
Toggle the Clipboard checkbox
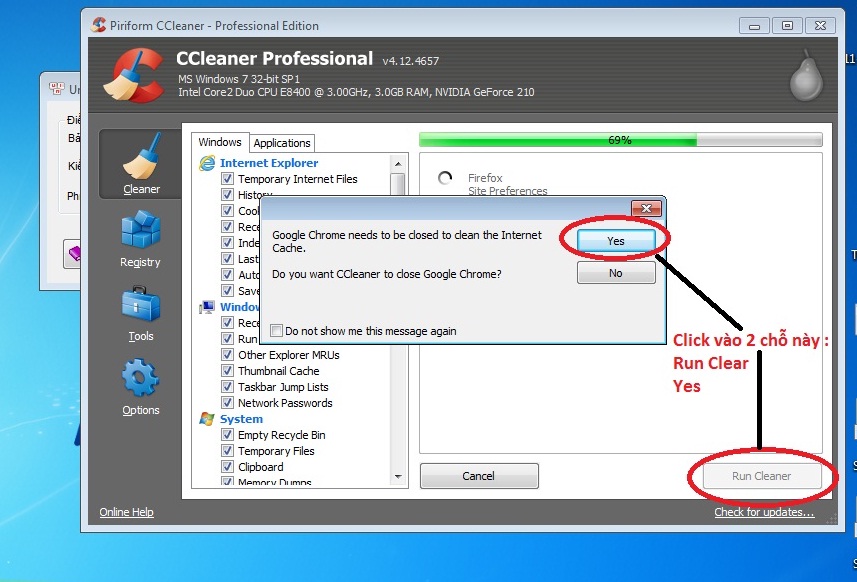(227, 467)
